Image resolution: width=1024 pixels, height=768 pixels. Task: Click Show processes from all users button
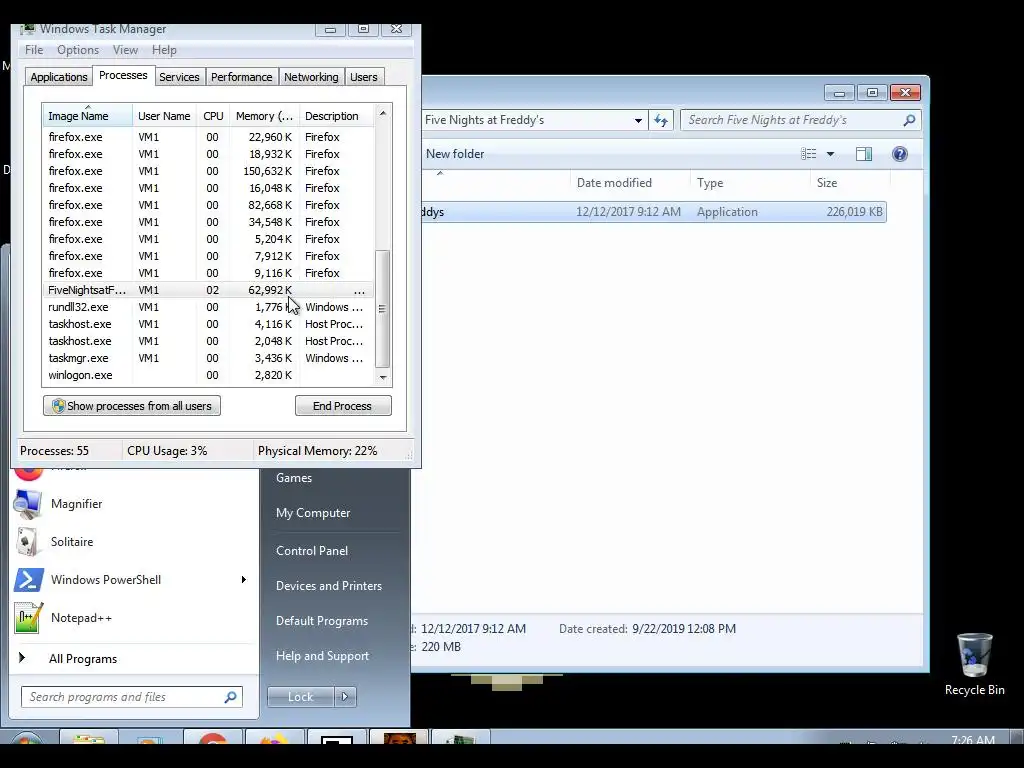coord(132,406)
